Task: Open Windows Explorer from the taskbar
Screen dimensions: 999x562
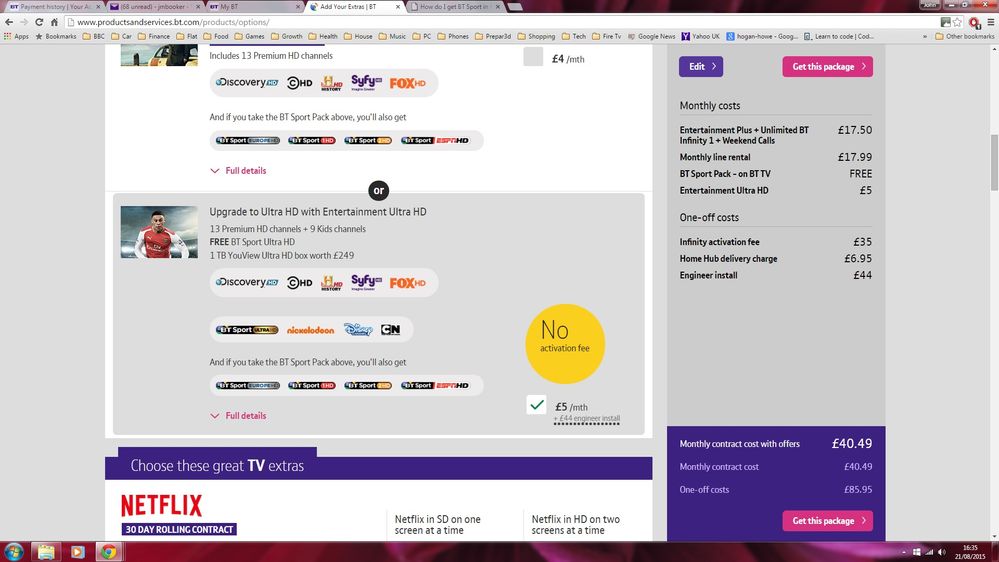Action: pos(46,552)
